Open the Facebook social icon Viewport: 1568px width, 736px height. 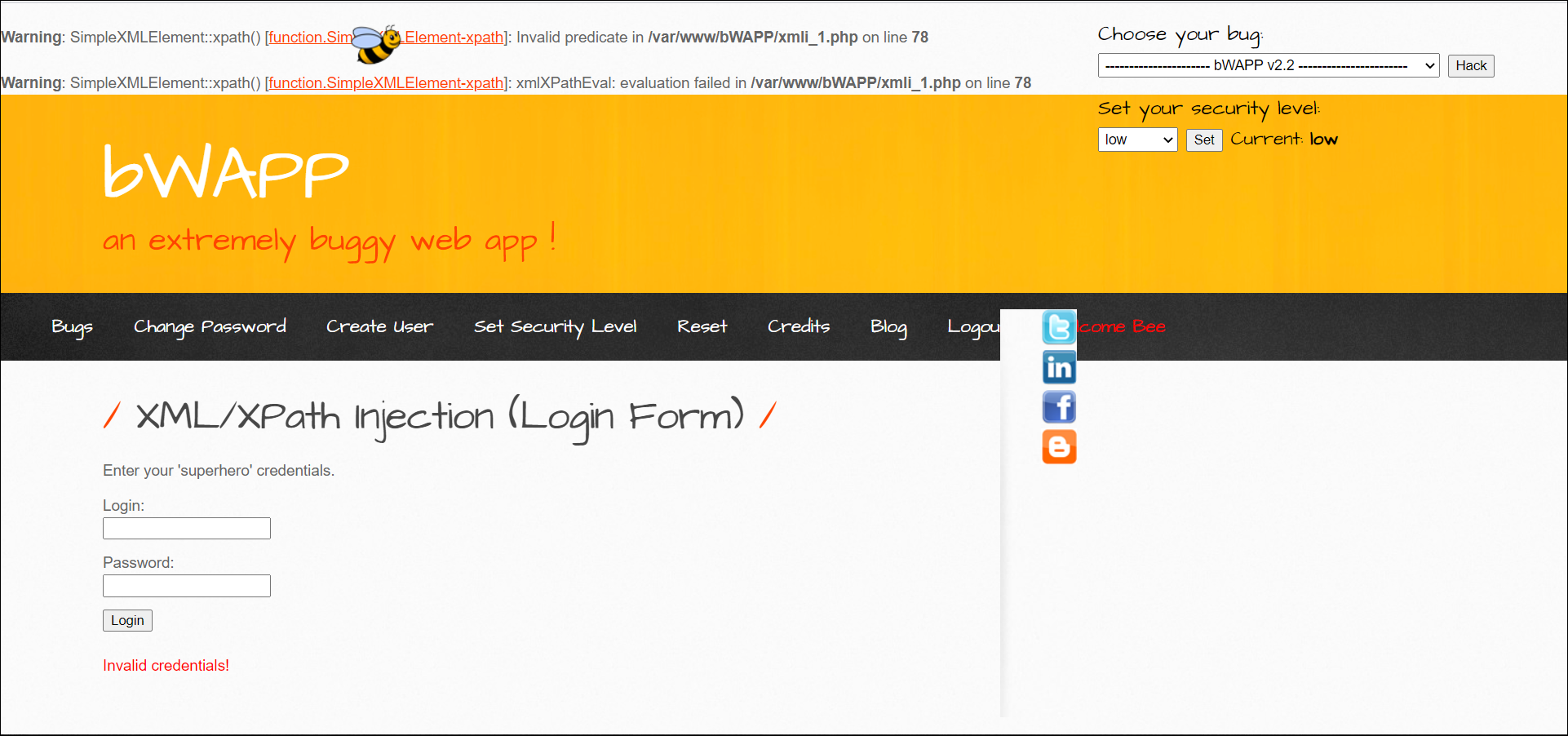click(x=1059, y=406)
